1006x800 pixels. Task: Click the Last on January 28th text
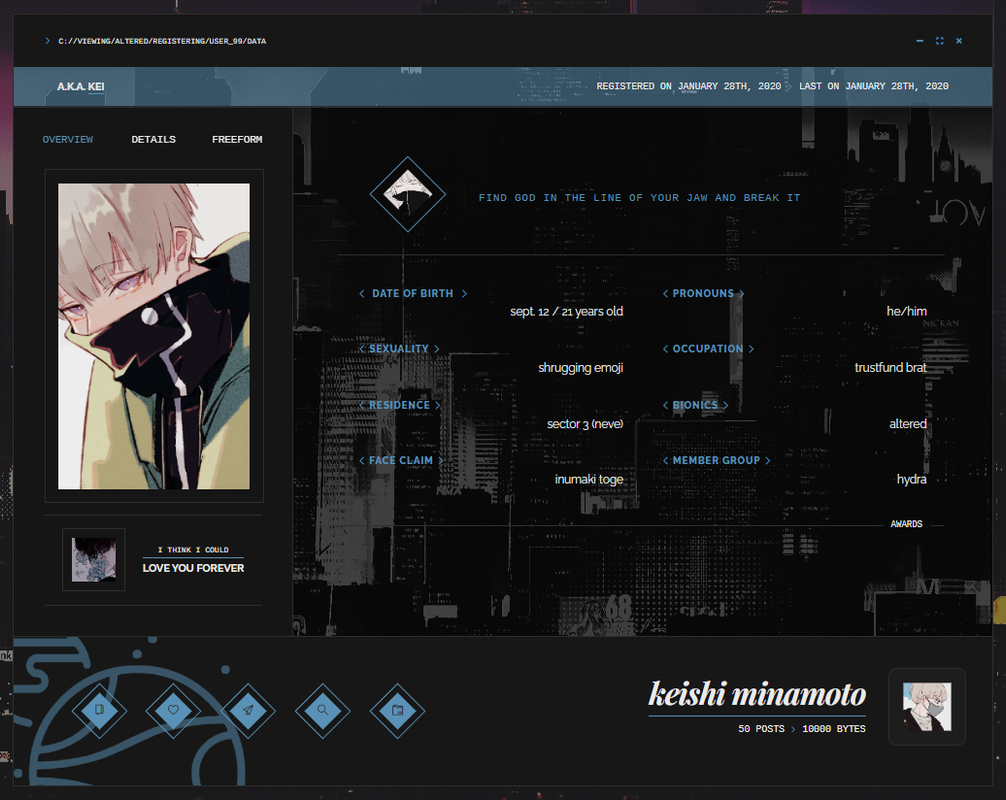[x=874, y=86]
